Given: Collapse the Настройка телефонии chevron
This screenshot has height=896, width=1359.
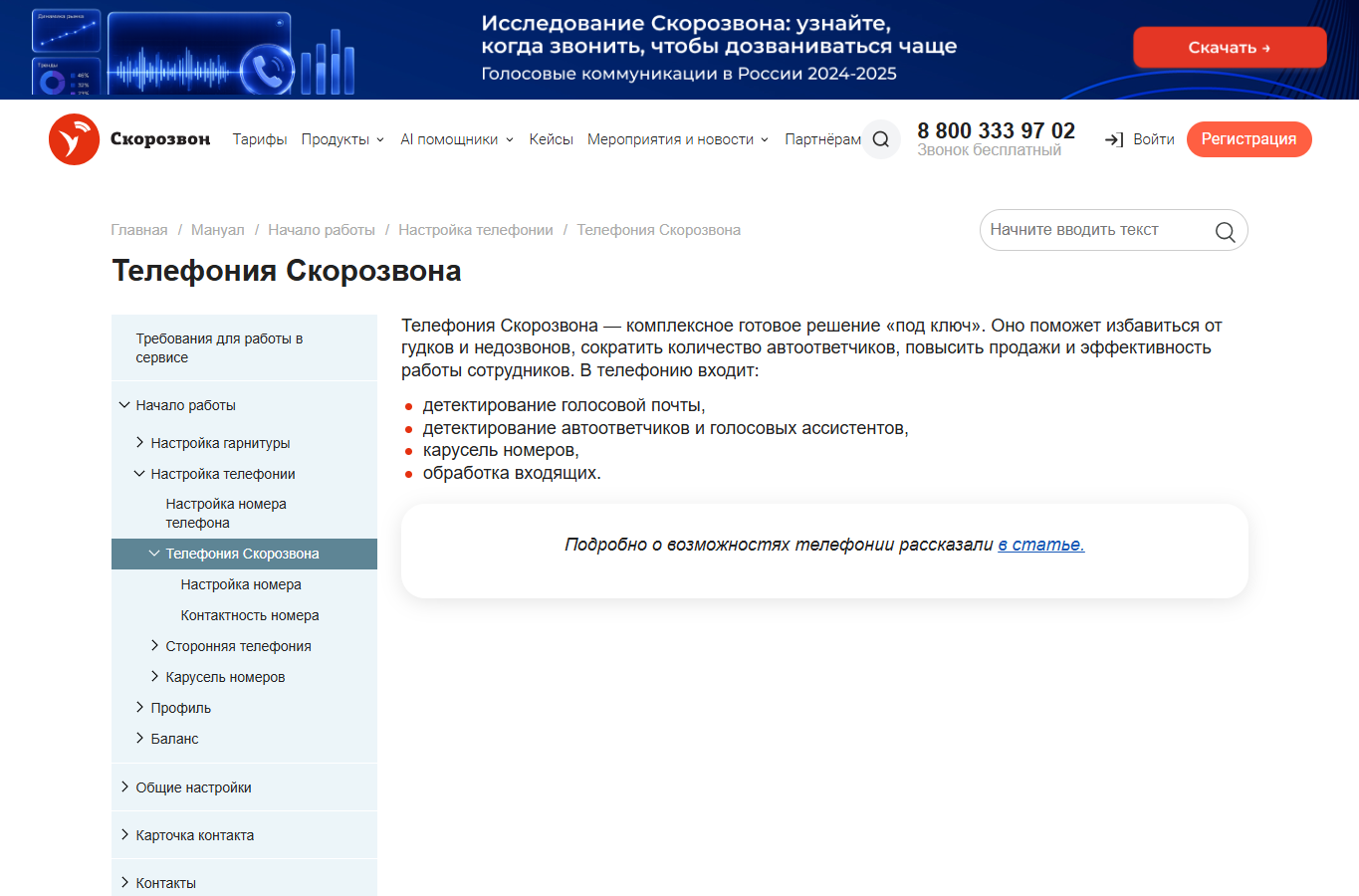Looking at the screenshot, I should point(139,474).
